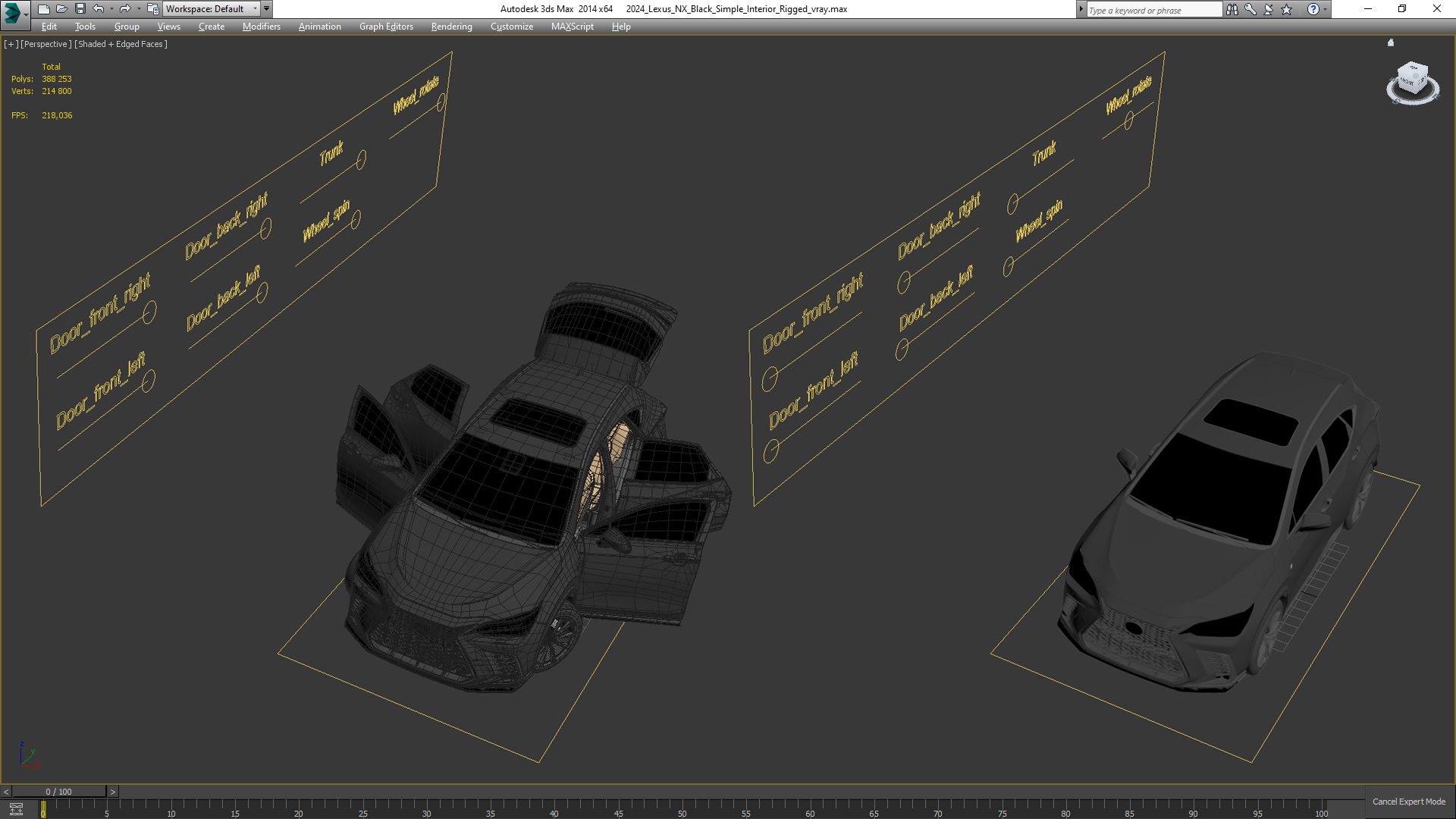Step time slider forward with right arrow
The height and width of the screenshot is (819, 1456).
(113, 792)
